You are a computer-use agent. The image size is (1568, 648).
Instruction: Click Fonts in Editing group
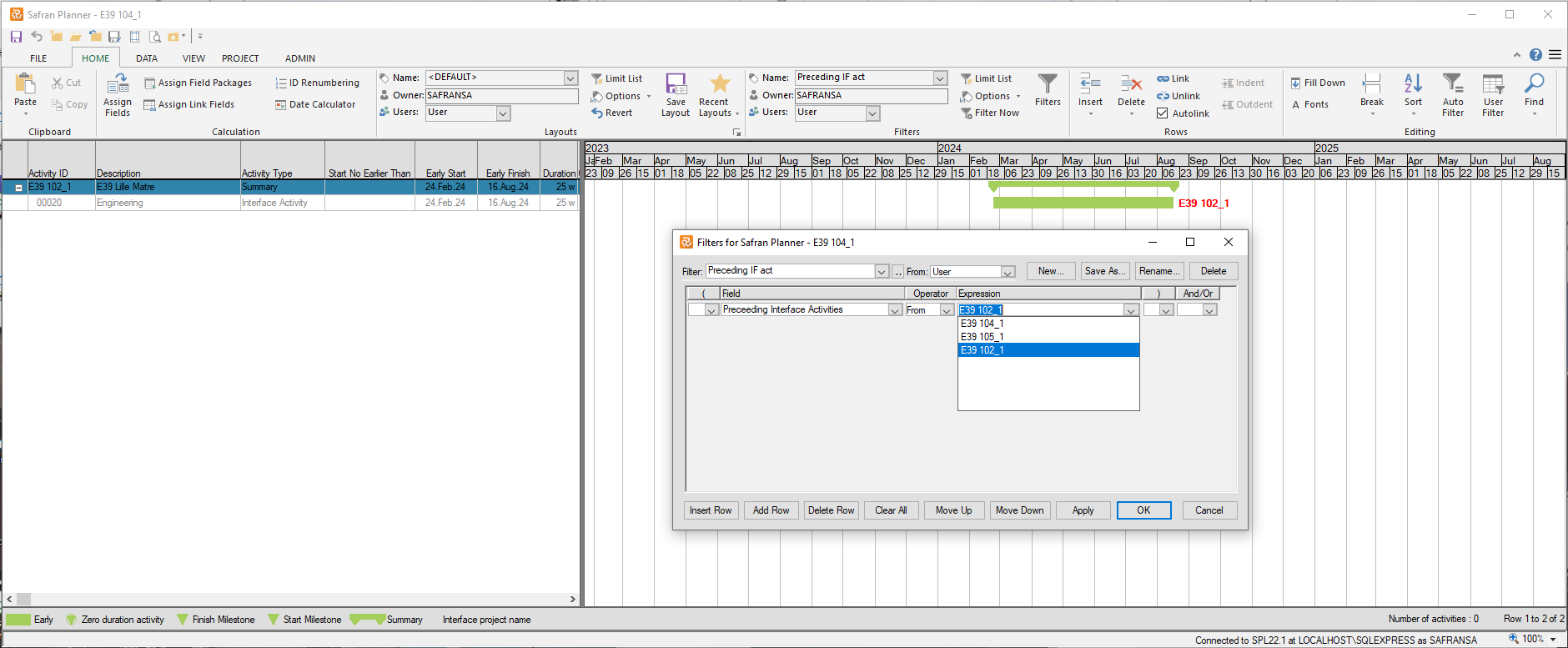[x=1310, y=104]
